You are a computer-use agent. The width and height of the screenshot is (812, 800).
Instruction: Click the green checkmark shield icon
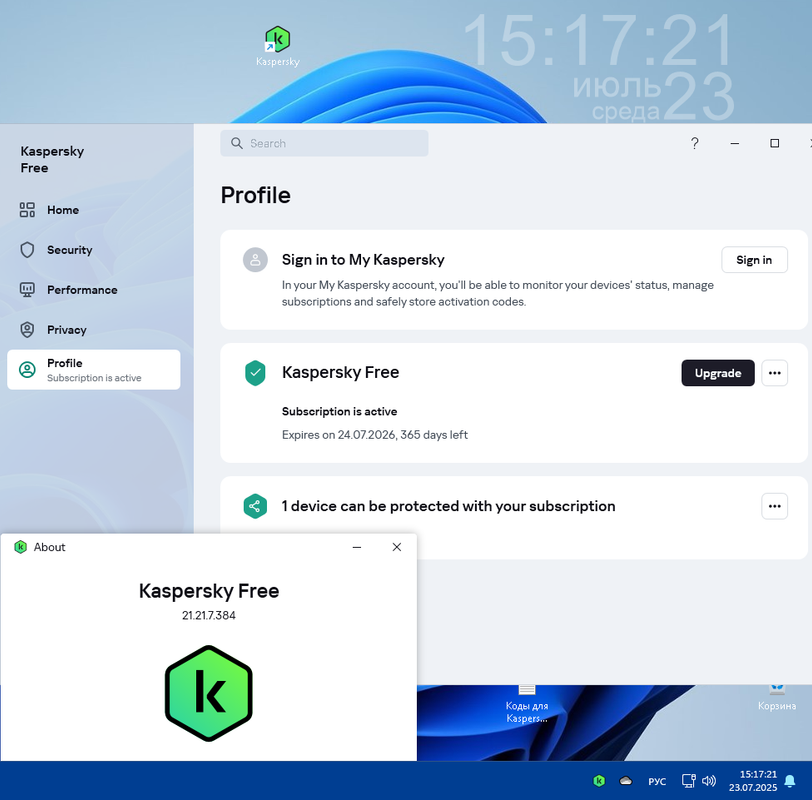tap(255, 373)
